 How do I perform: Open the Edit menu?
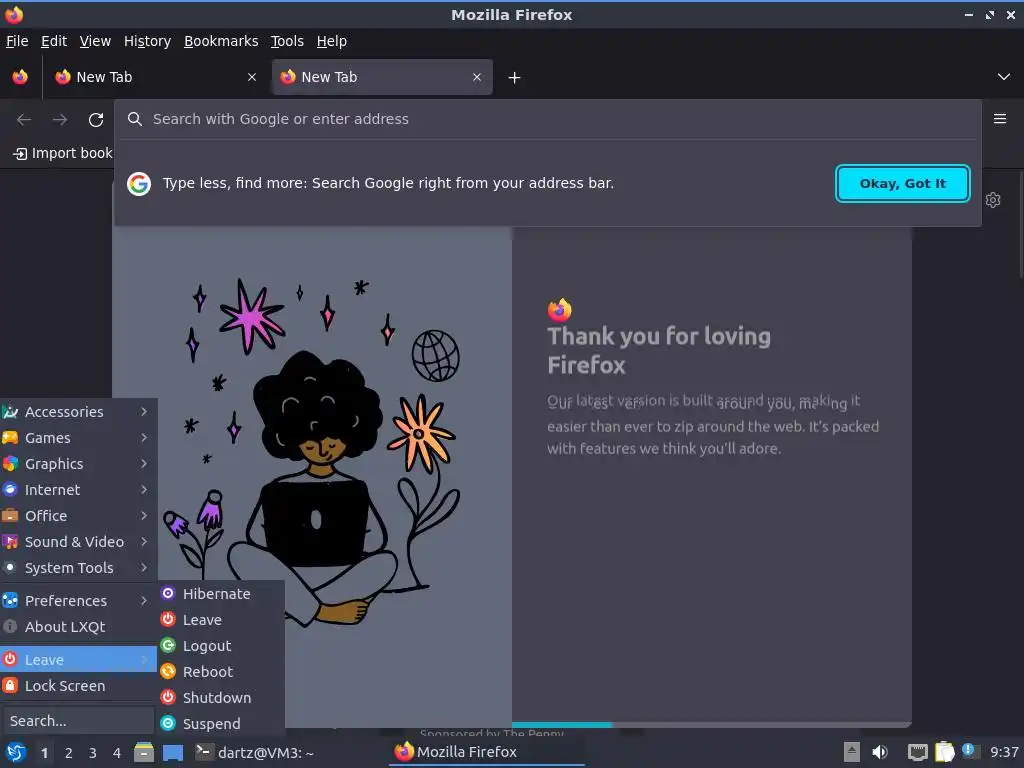point(54,41)
